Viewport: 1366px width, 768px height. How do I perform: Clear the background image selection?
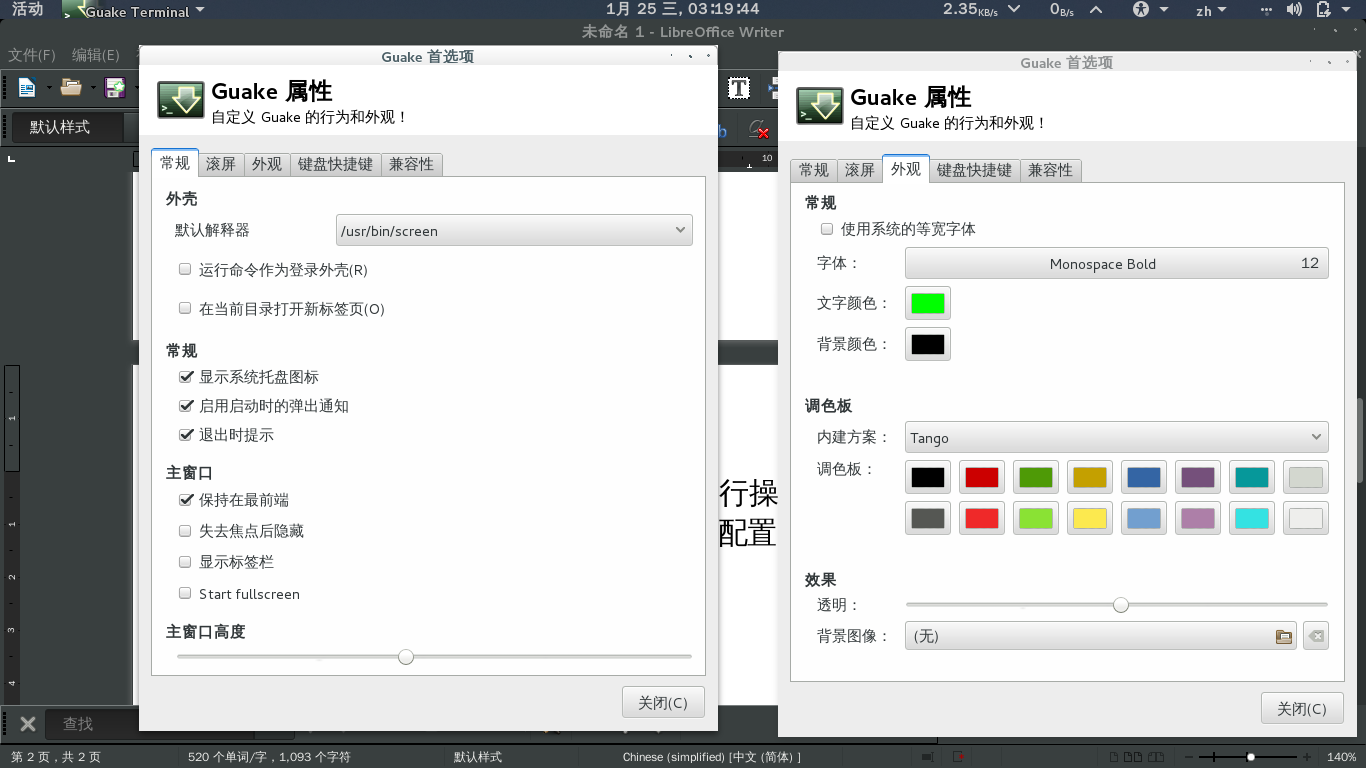(1316, 636)
